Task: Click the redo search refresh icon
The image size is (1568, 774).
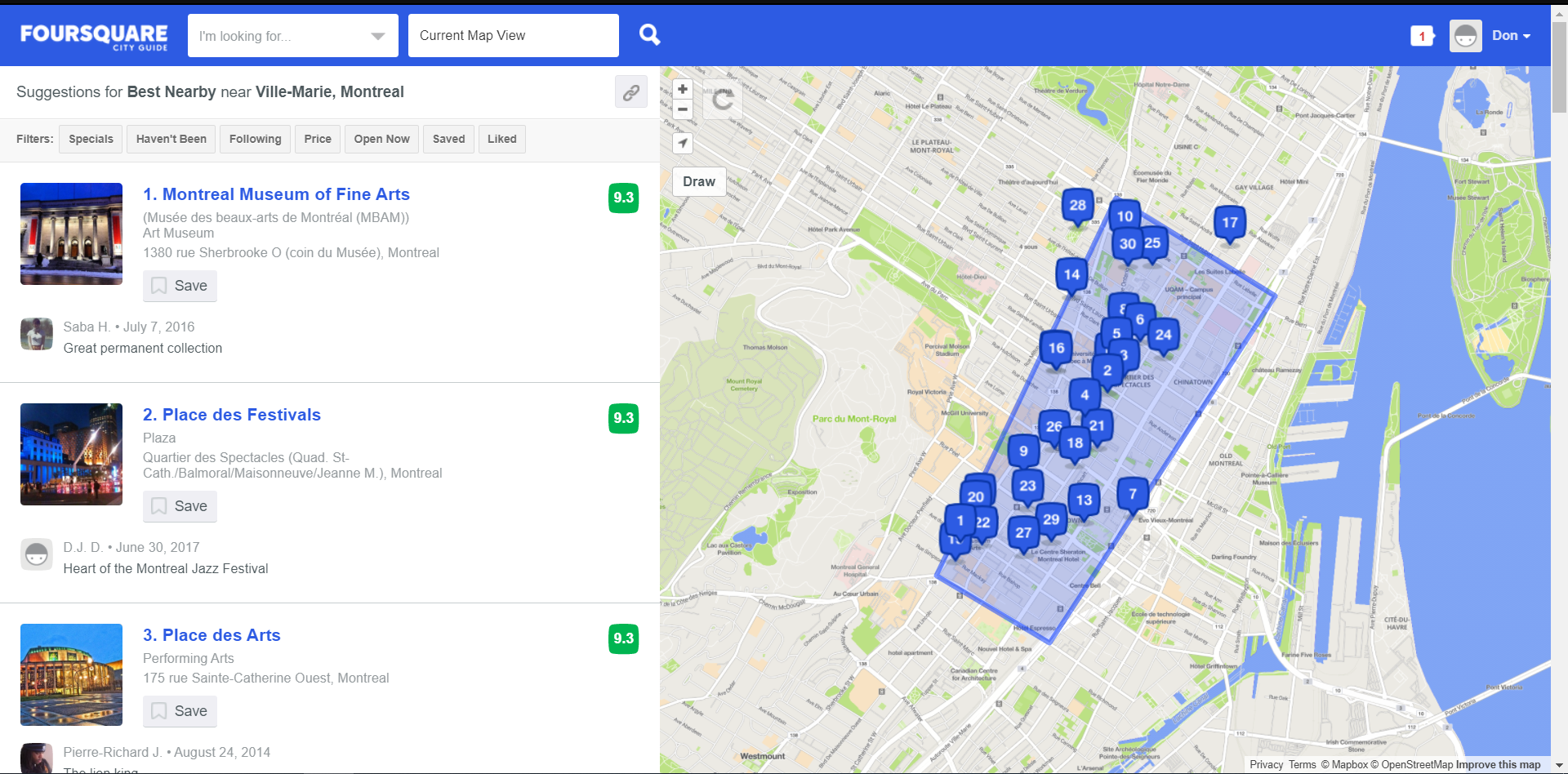Action: coord(722,100)
